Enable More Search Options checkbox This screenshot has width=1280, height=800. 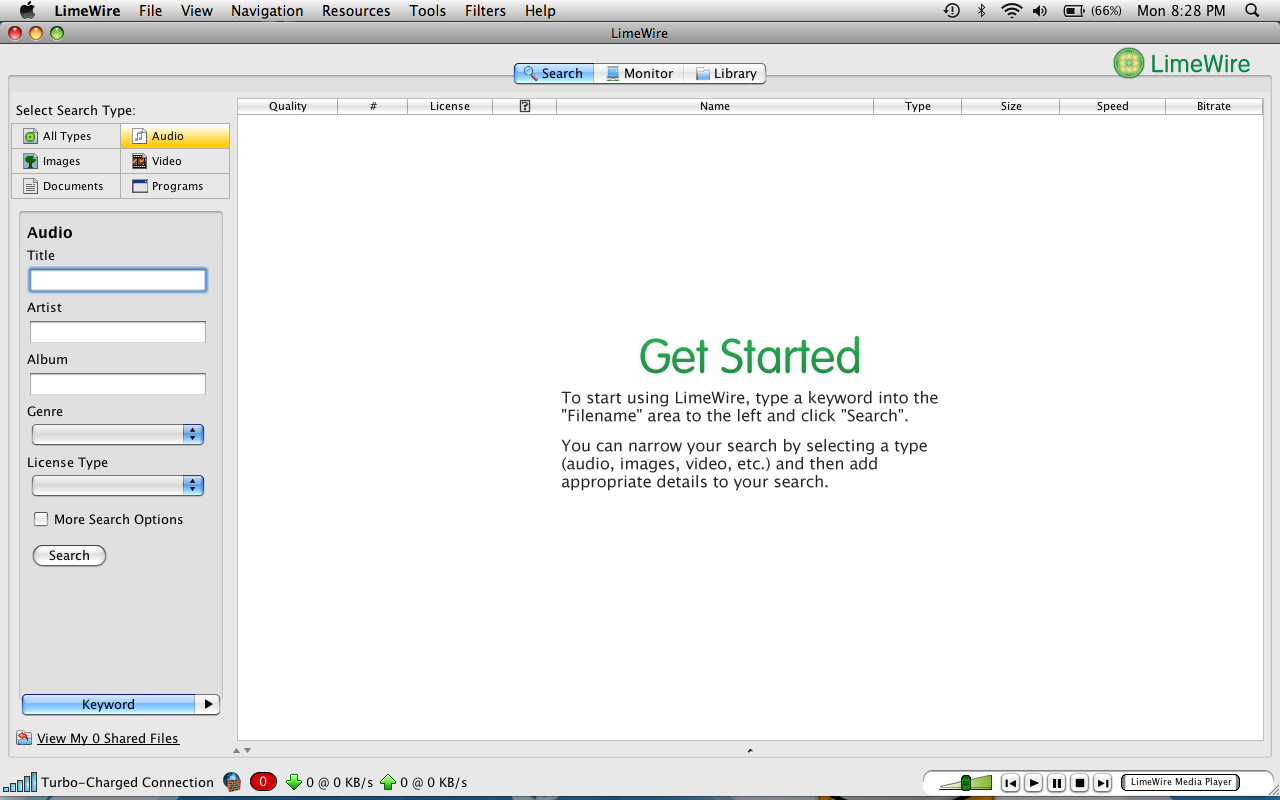[x=41, y=519]
